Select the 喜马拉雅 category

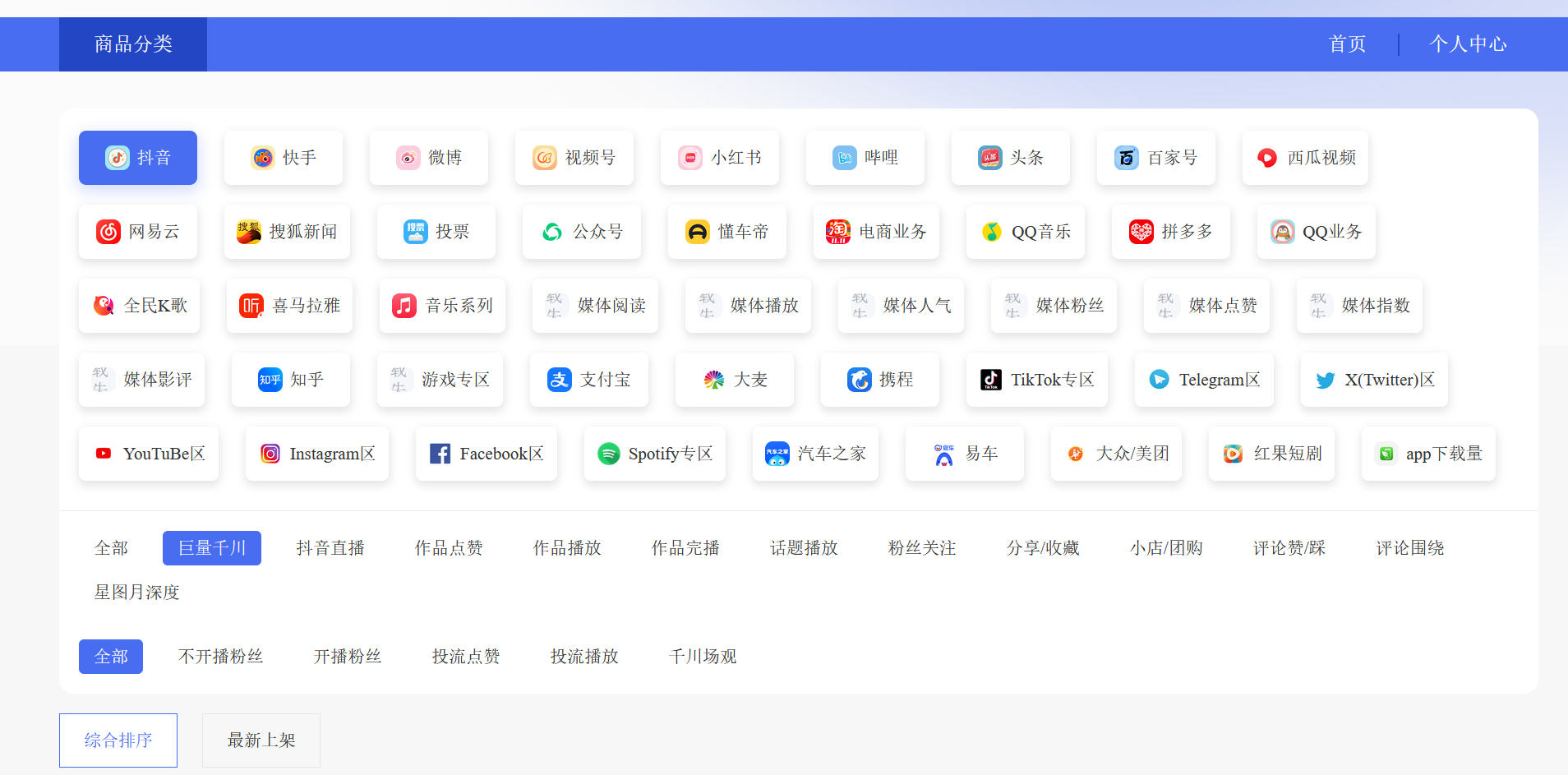coord(289,306)
